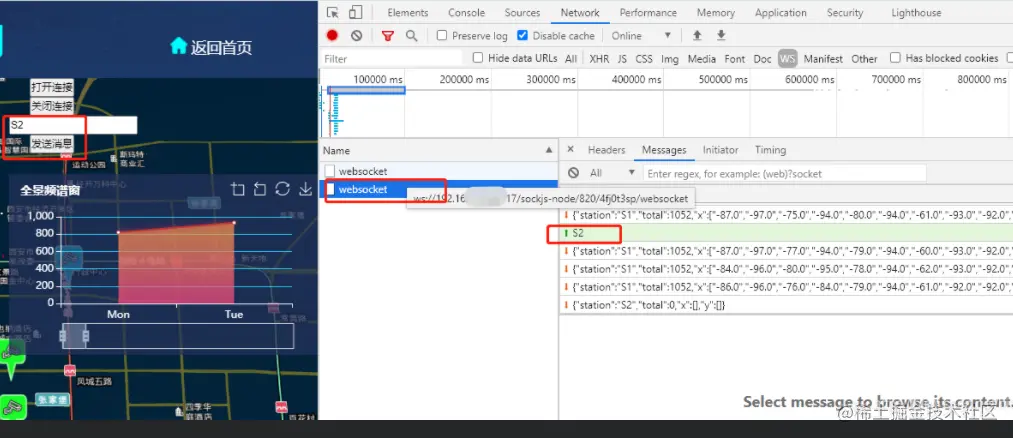The height and width of the screenshot is (438, 1013).
Task: Enable the Preserve log checkbox
Action: click(x=442, y=36)
